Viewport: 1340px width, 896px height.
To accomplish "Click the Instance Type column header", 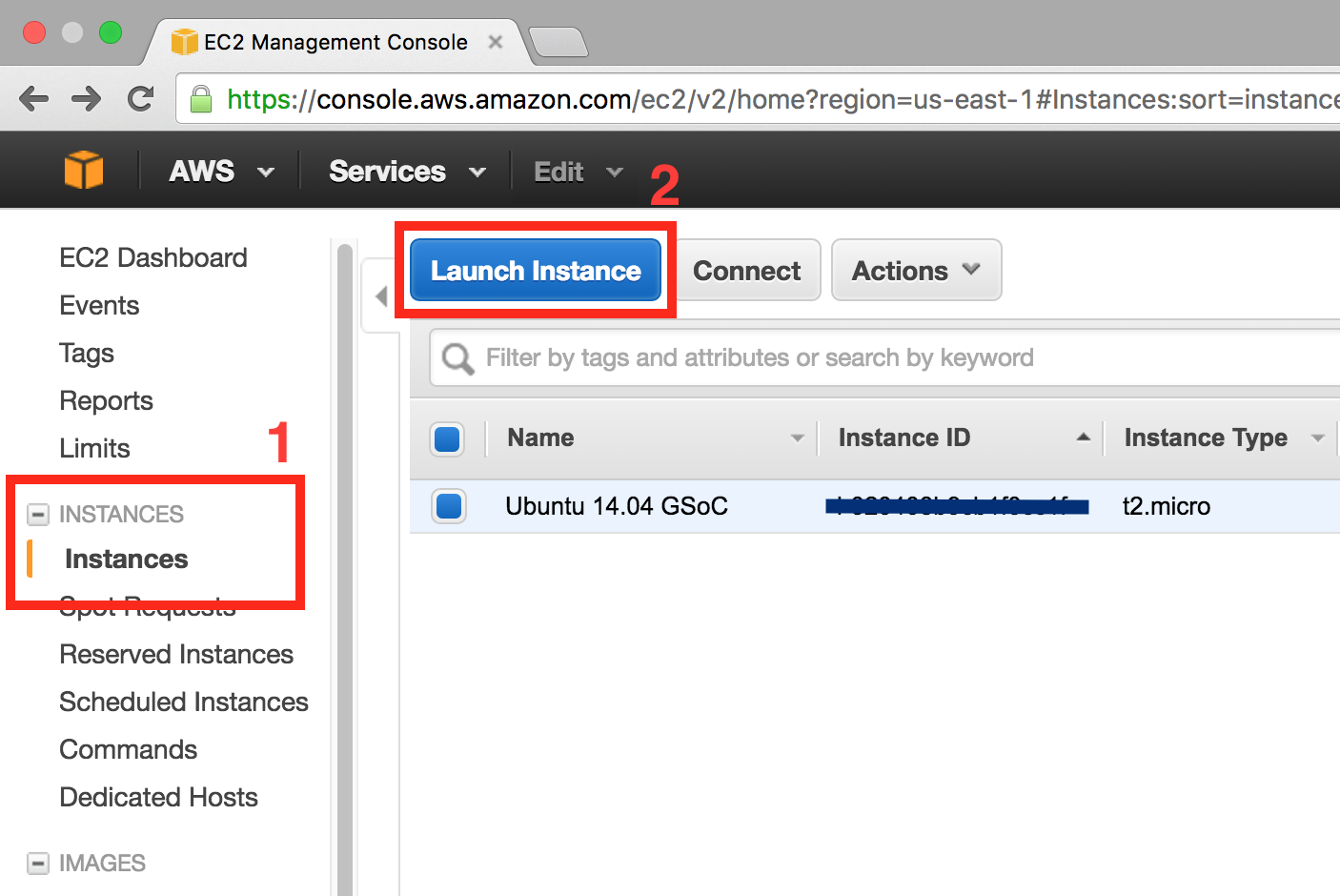I will (x=1206, y=438).
